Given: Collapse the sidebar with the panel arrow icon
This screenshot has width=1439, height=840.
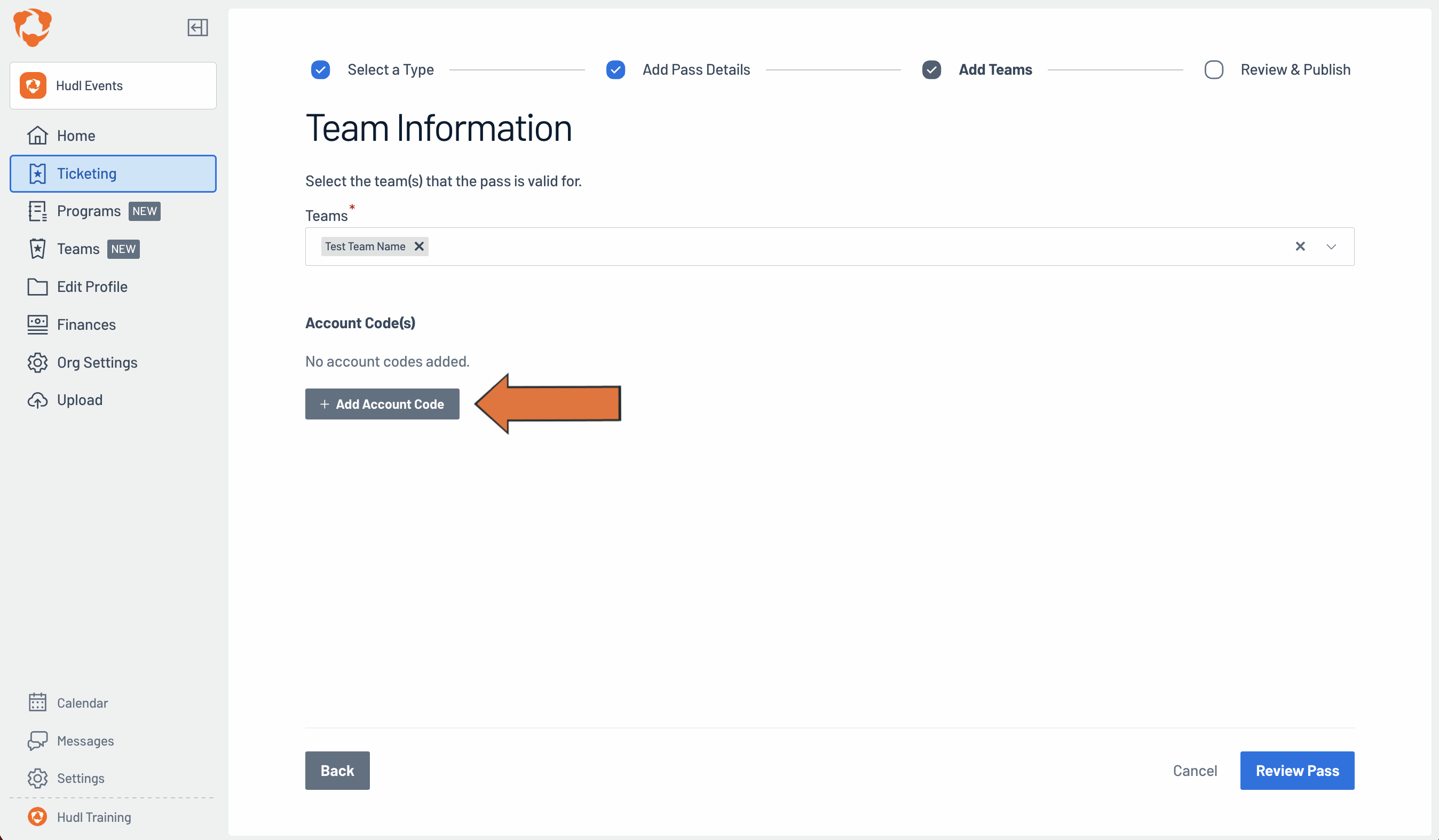Looking at the screenshot, I should [197, 27].
